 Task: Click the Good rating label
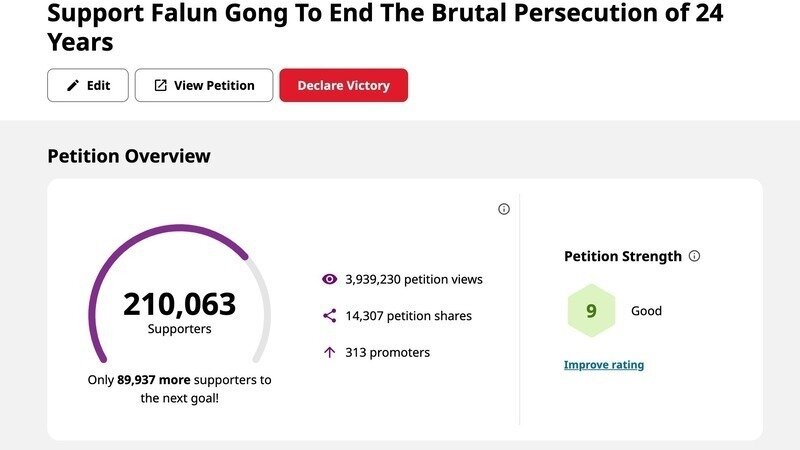point(646,311)
